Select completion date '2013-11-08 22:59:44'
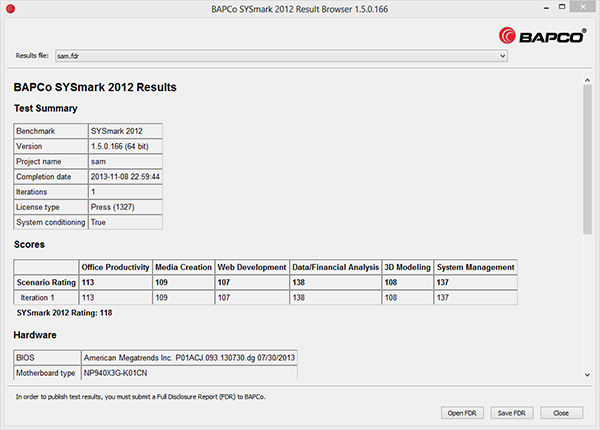 coord(126,177)
